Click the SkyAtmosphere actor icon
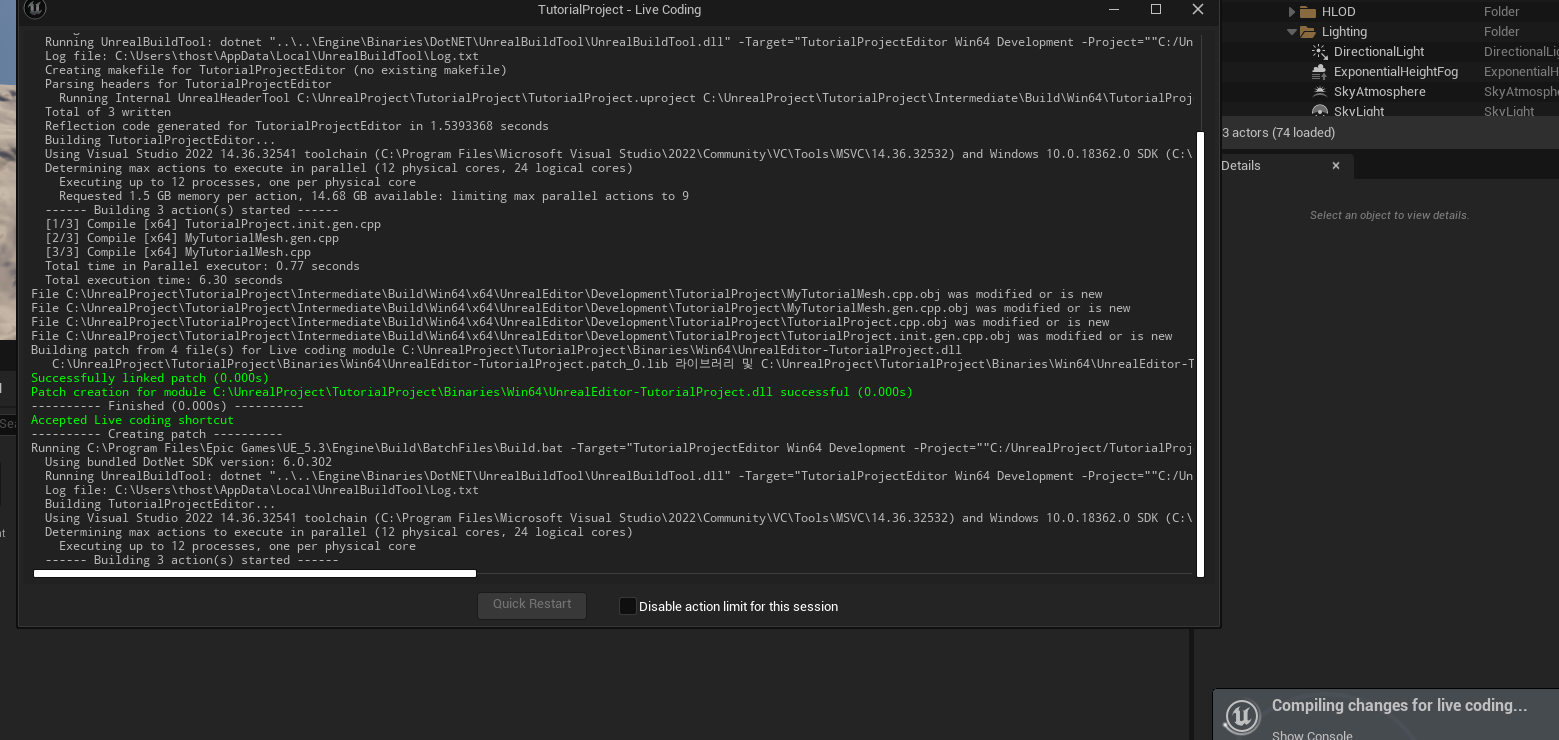The image size is (1559, 740). click(x=1320, y=92)
